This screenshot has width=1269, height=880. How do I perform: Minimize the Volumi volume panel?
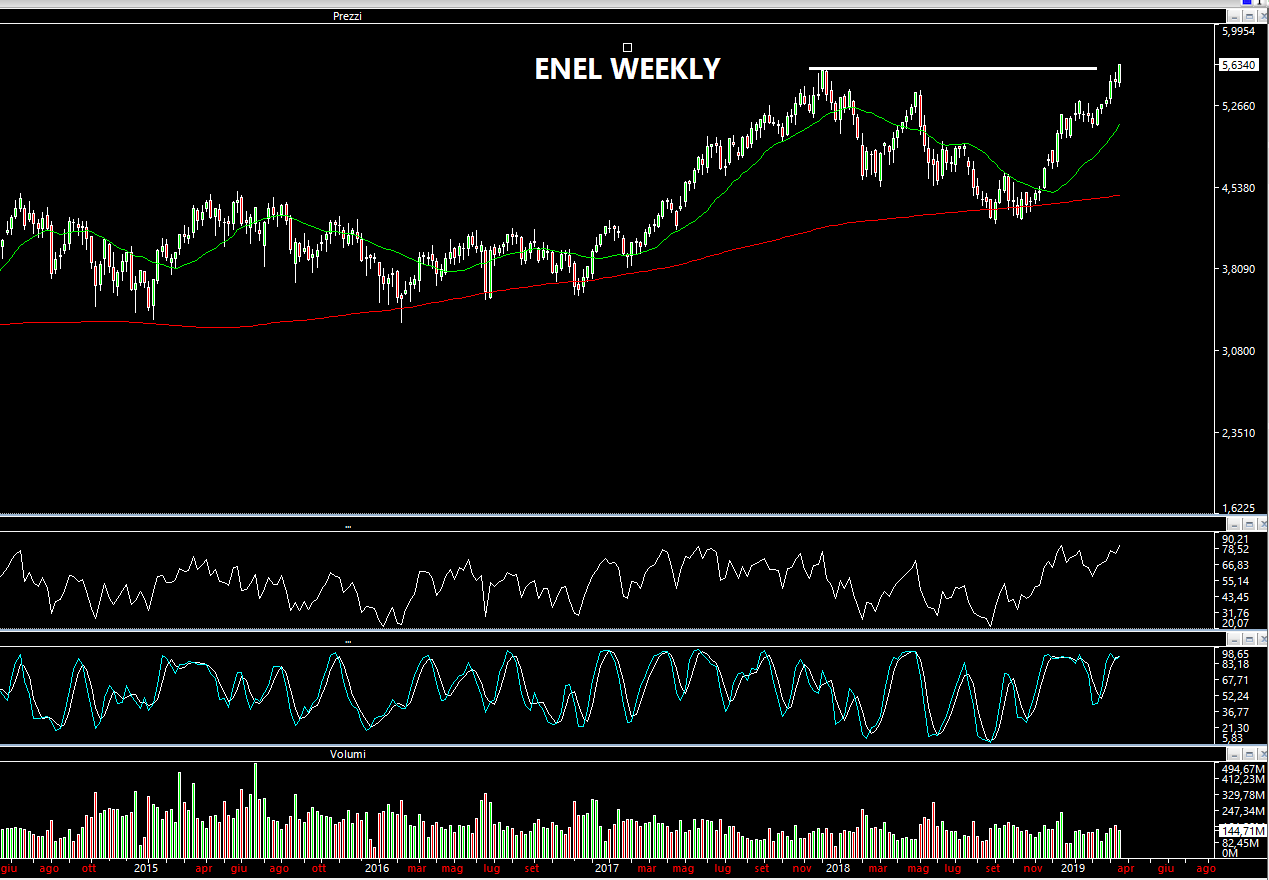(x=1233, y=754)
